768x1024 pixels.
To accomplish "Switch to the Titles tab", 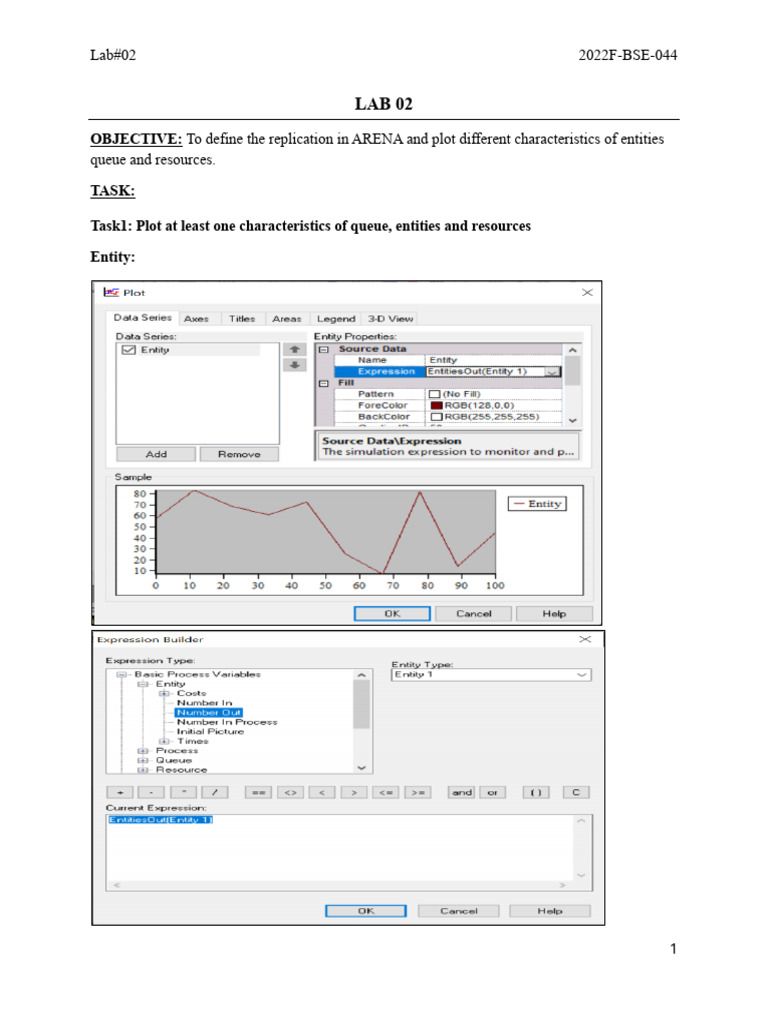I will (242, 319).
